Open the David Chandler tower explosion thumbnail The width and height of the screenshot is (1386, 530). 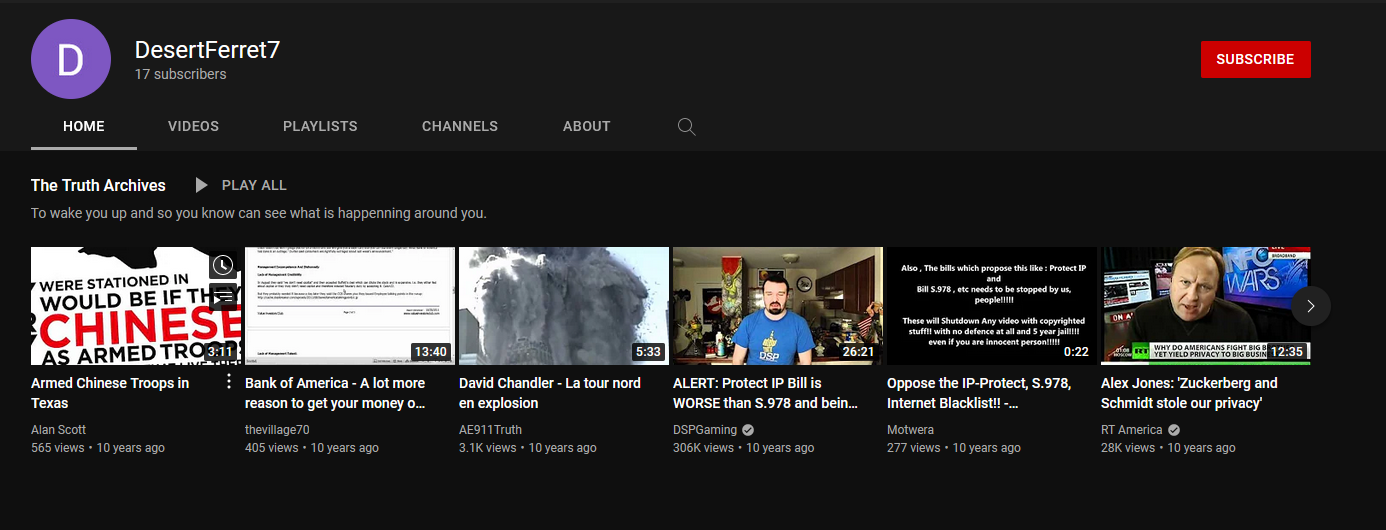pyautogui.click(x=564, y=306)
